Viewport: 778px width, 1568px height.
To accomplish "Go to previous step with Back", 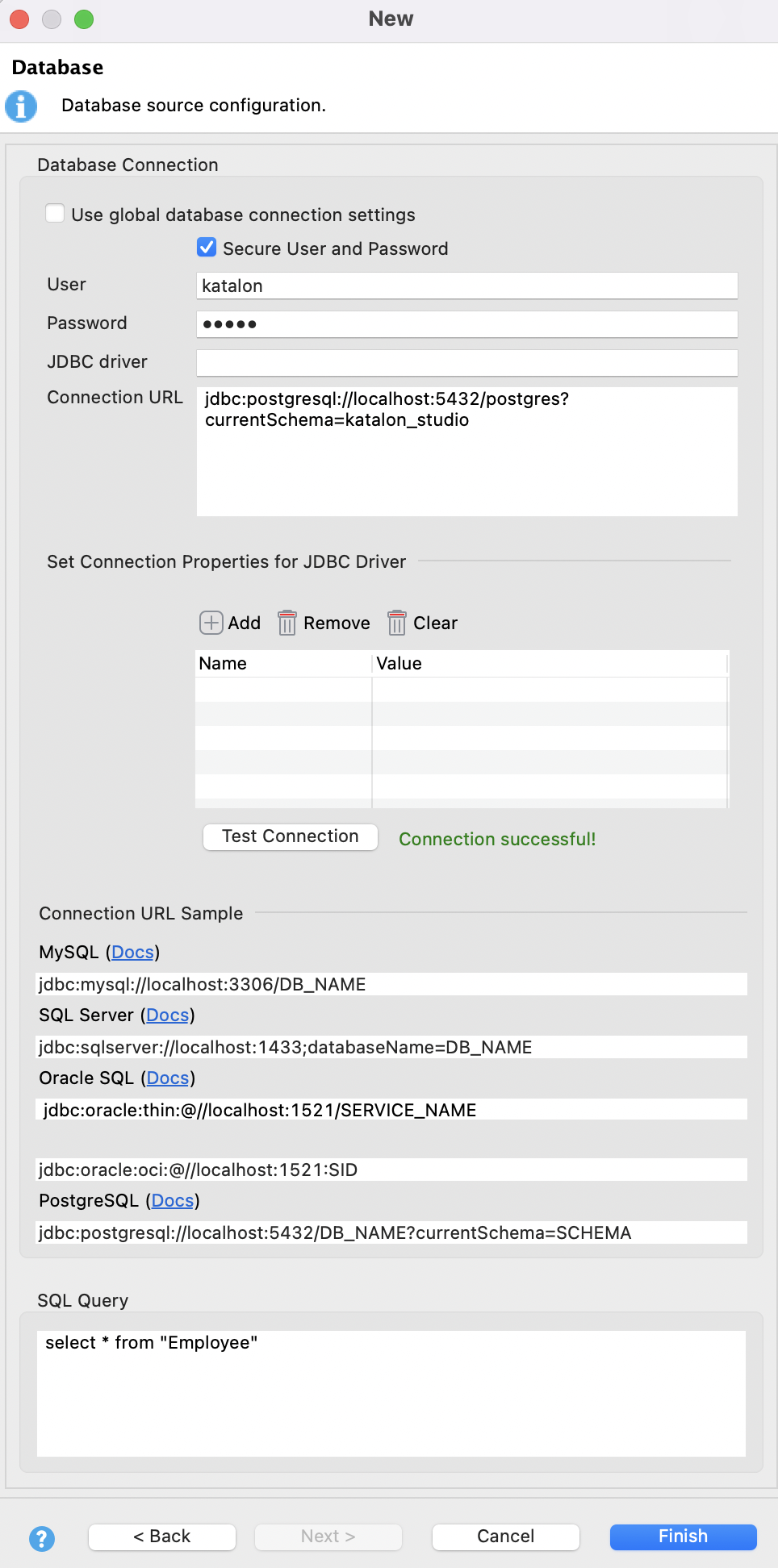I will click(162, 1537).
